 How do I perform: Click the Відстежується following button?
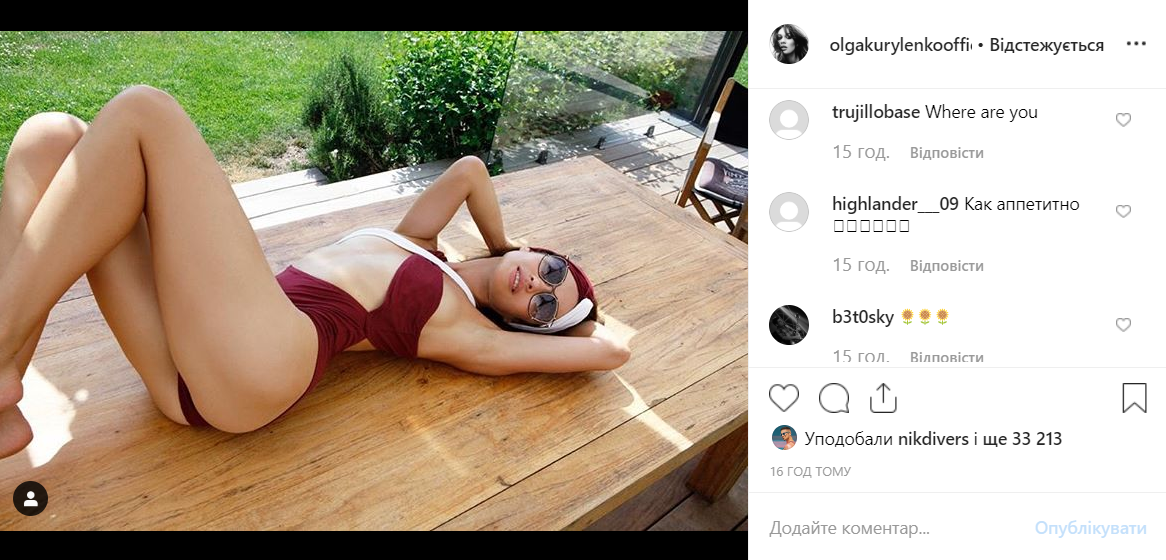click(x=1046, y=45)
